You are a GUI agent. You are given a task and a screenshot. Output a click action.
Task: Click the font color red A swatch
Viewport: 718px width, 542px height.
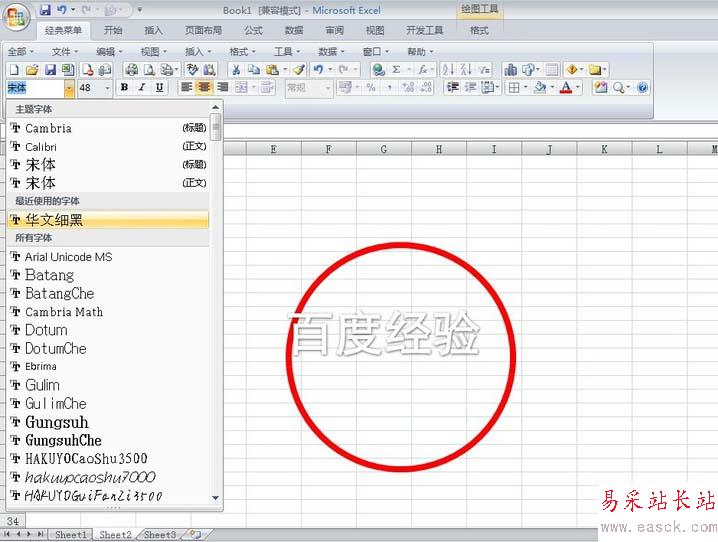pyautogui.click(x=566, y=87)
